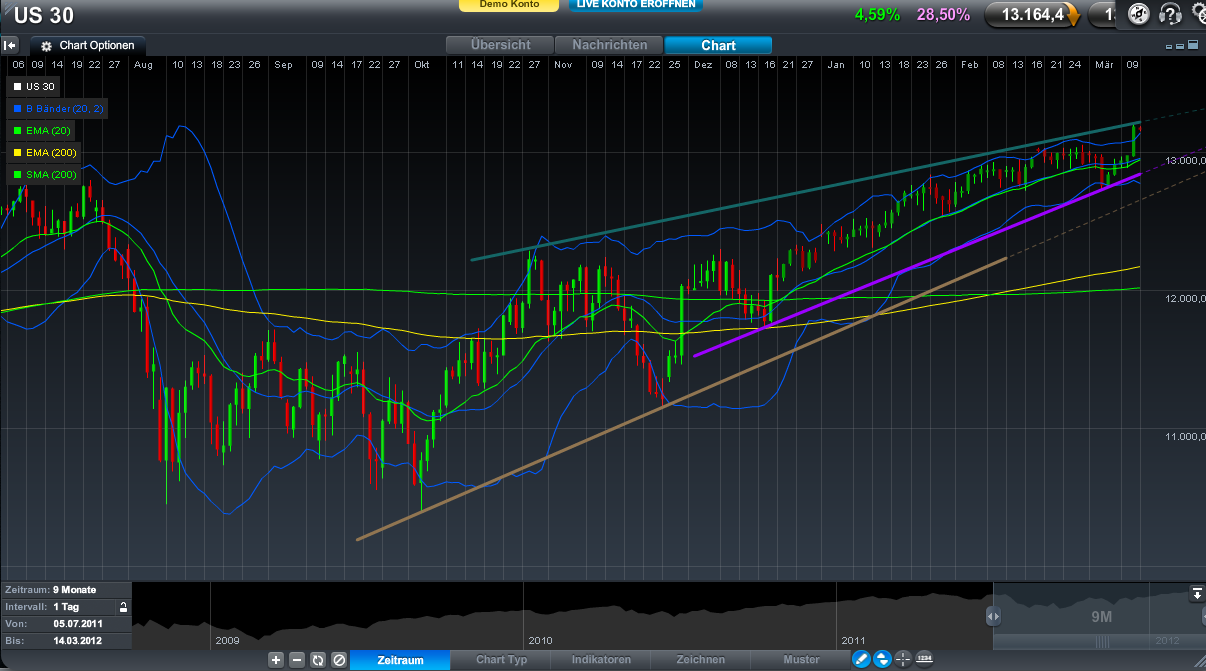Select the largest chart window size icon
1206x671 pixels.
click(1193, 45)
